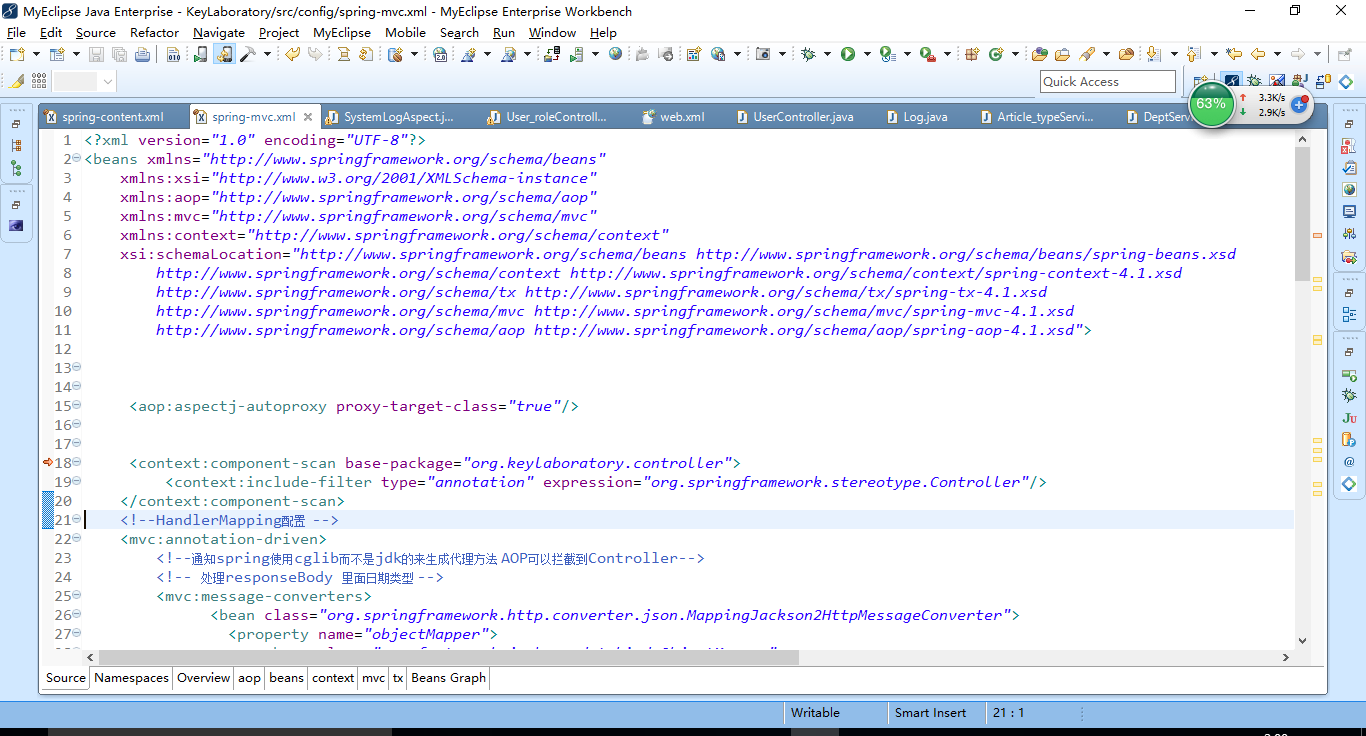
Task: Go to Last Edit Location arrow icon
Action: point(1233,54)
